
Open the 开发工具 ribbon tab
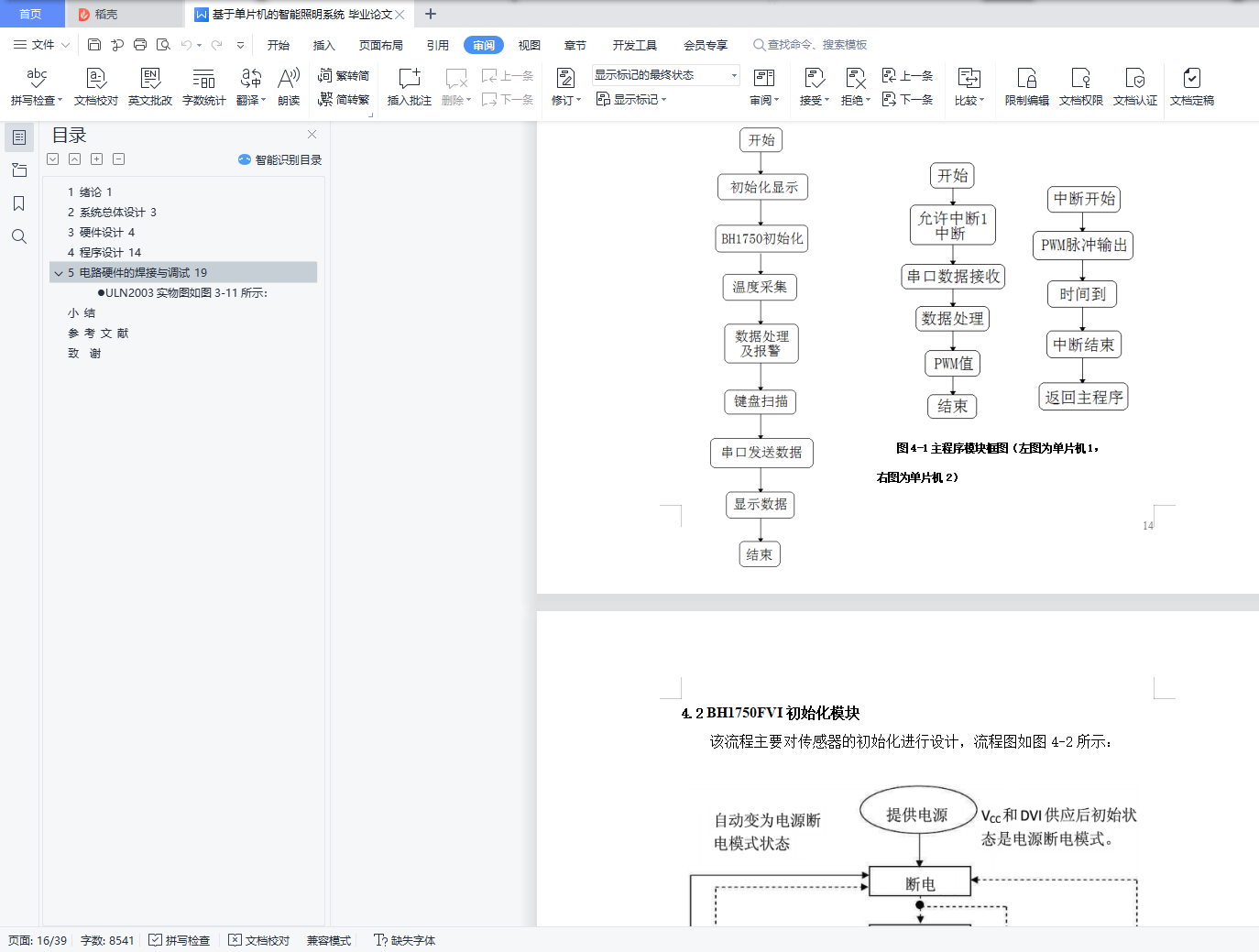tap(635, 45)
